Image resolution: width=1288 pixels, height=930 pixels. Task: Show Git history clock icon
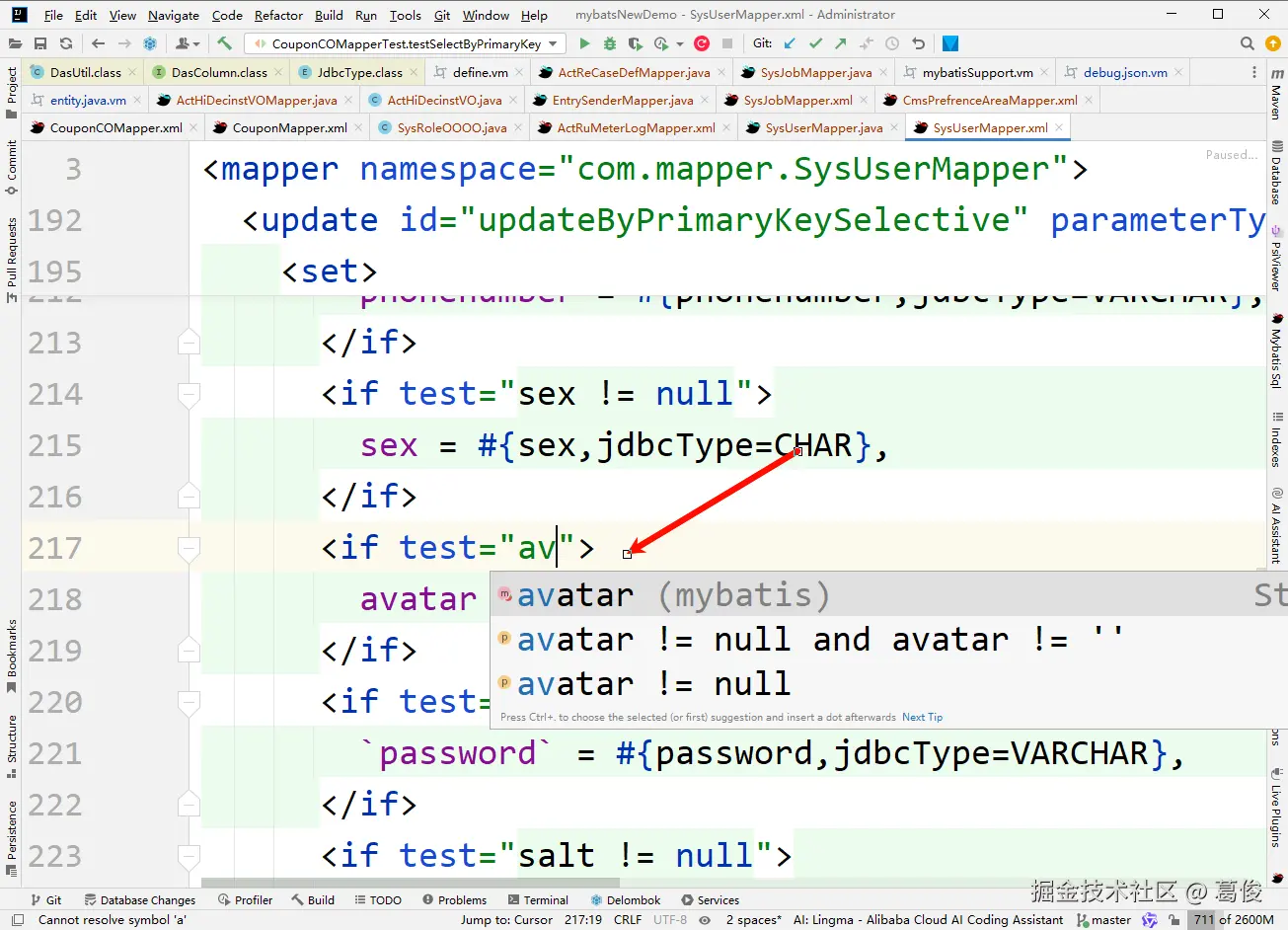(x=892, y=43)
